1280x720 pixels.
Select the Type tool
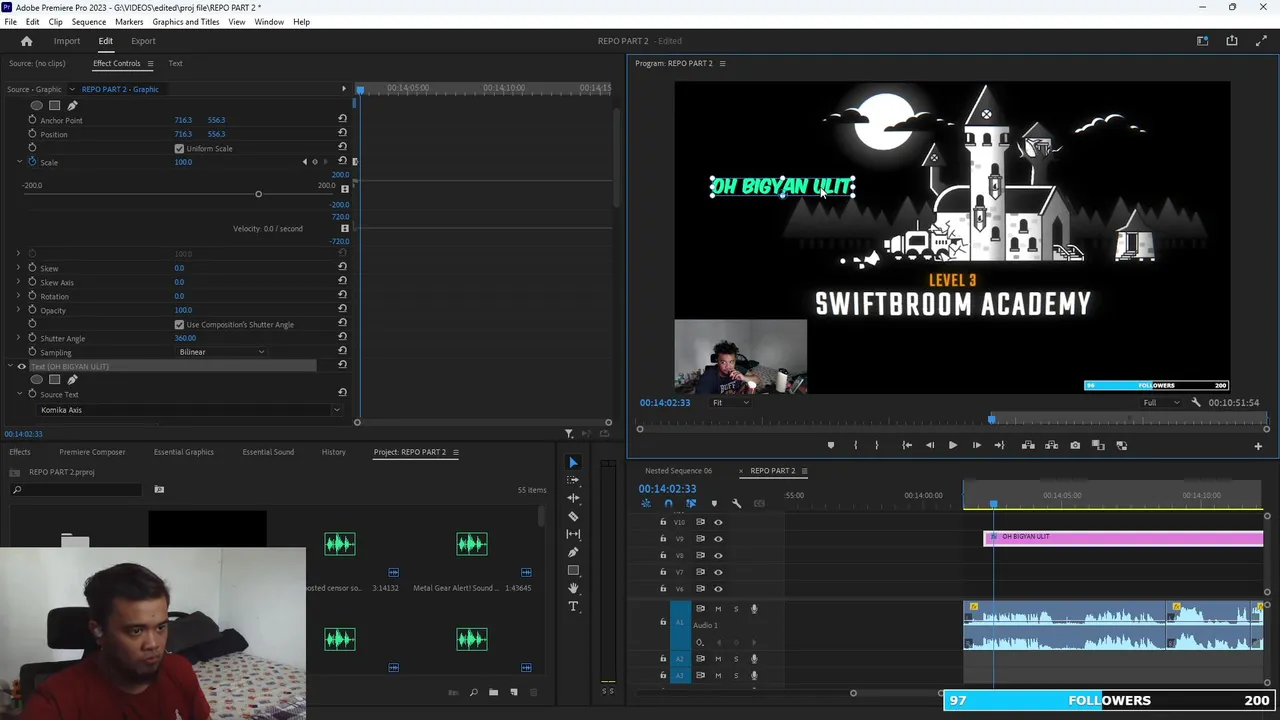pos(573,606)
